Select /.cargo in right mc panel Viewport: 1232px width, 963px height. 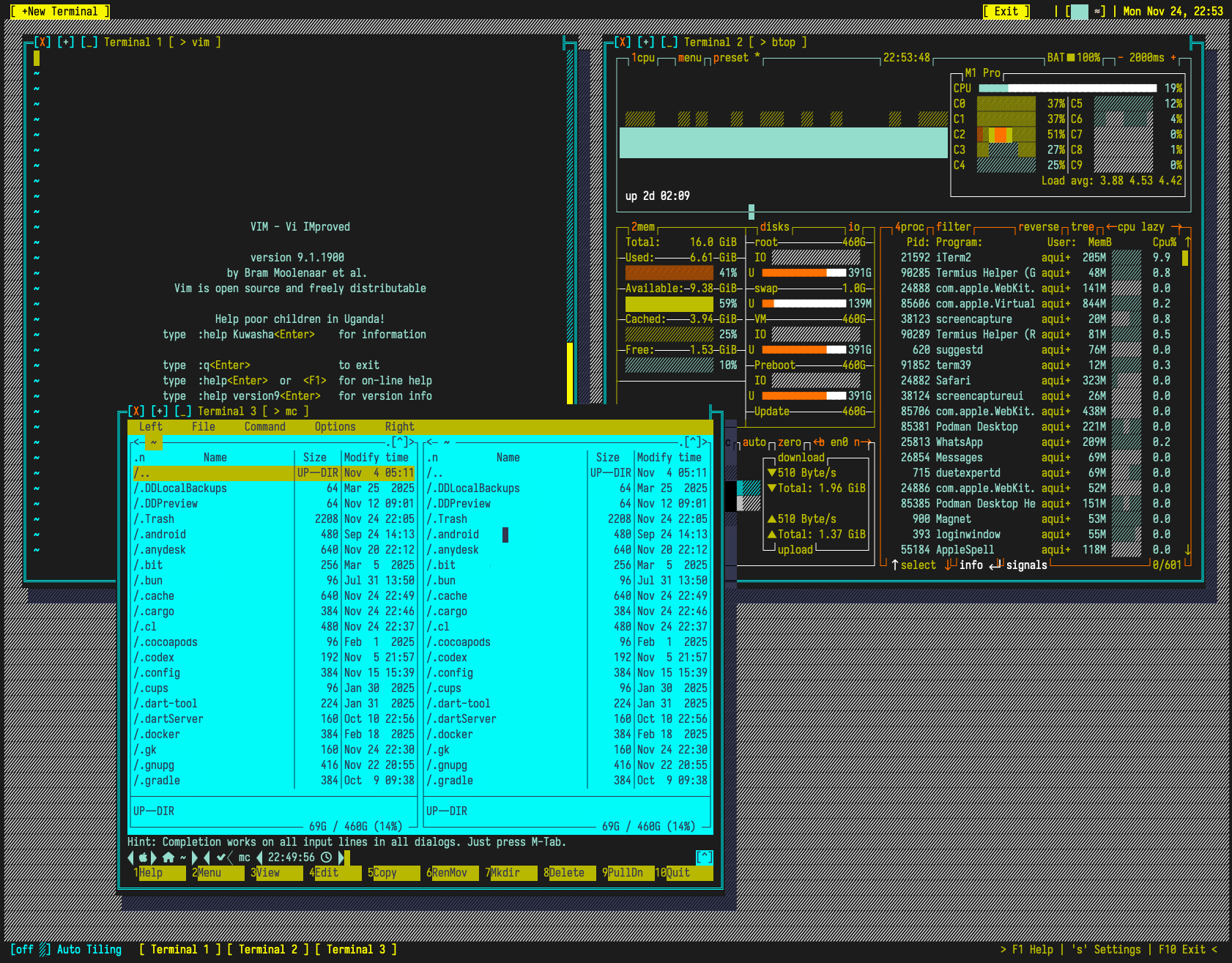567,611
